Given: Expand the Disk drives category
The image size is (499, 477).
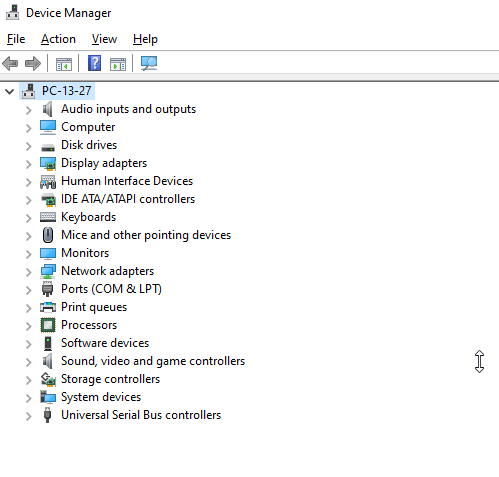Looking at the screenshot, I should (x=29, y=146).
